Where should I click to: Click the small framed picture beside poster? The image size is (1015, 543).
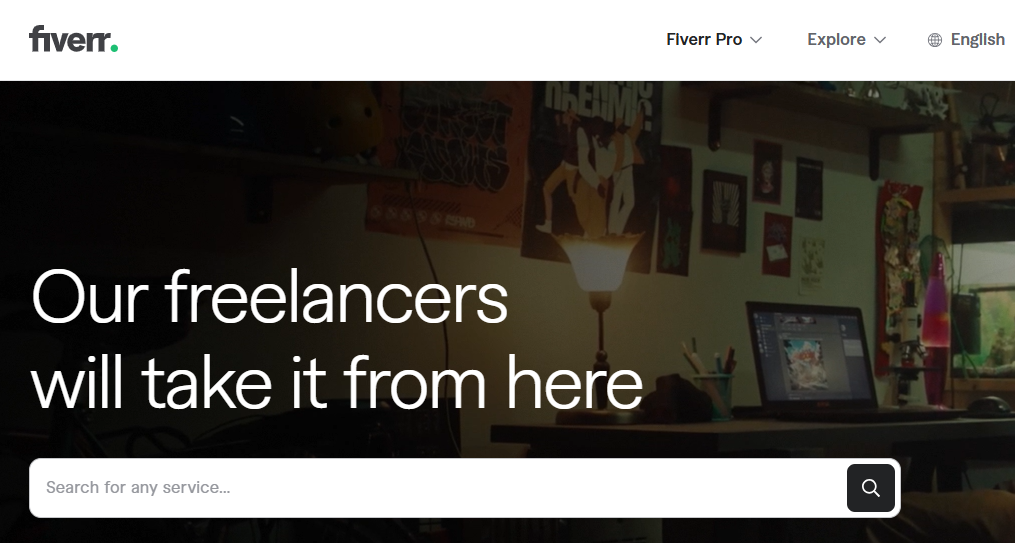(x=724, y=211)
